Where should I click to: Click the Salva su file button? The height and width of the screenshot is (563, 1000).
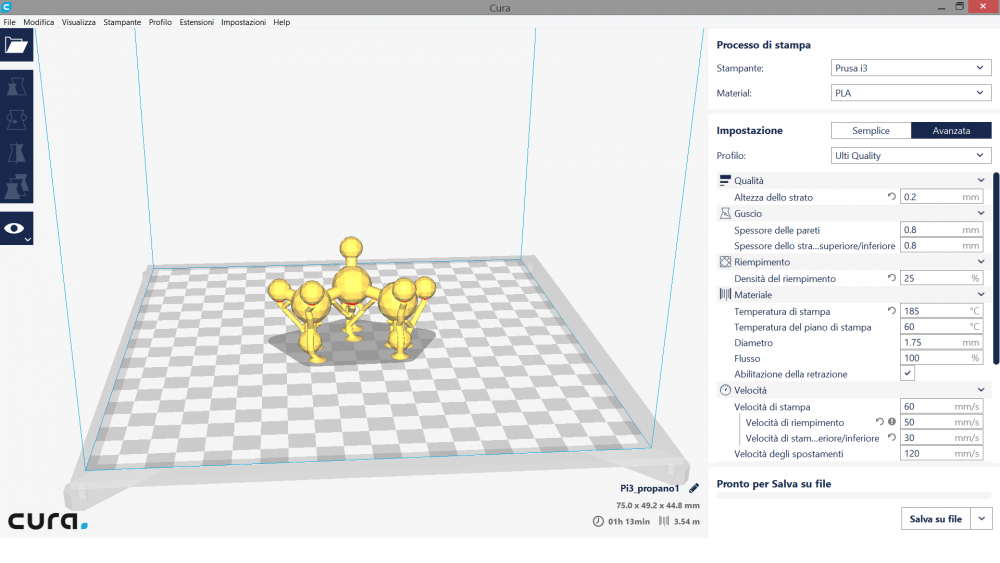[935, 519]
